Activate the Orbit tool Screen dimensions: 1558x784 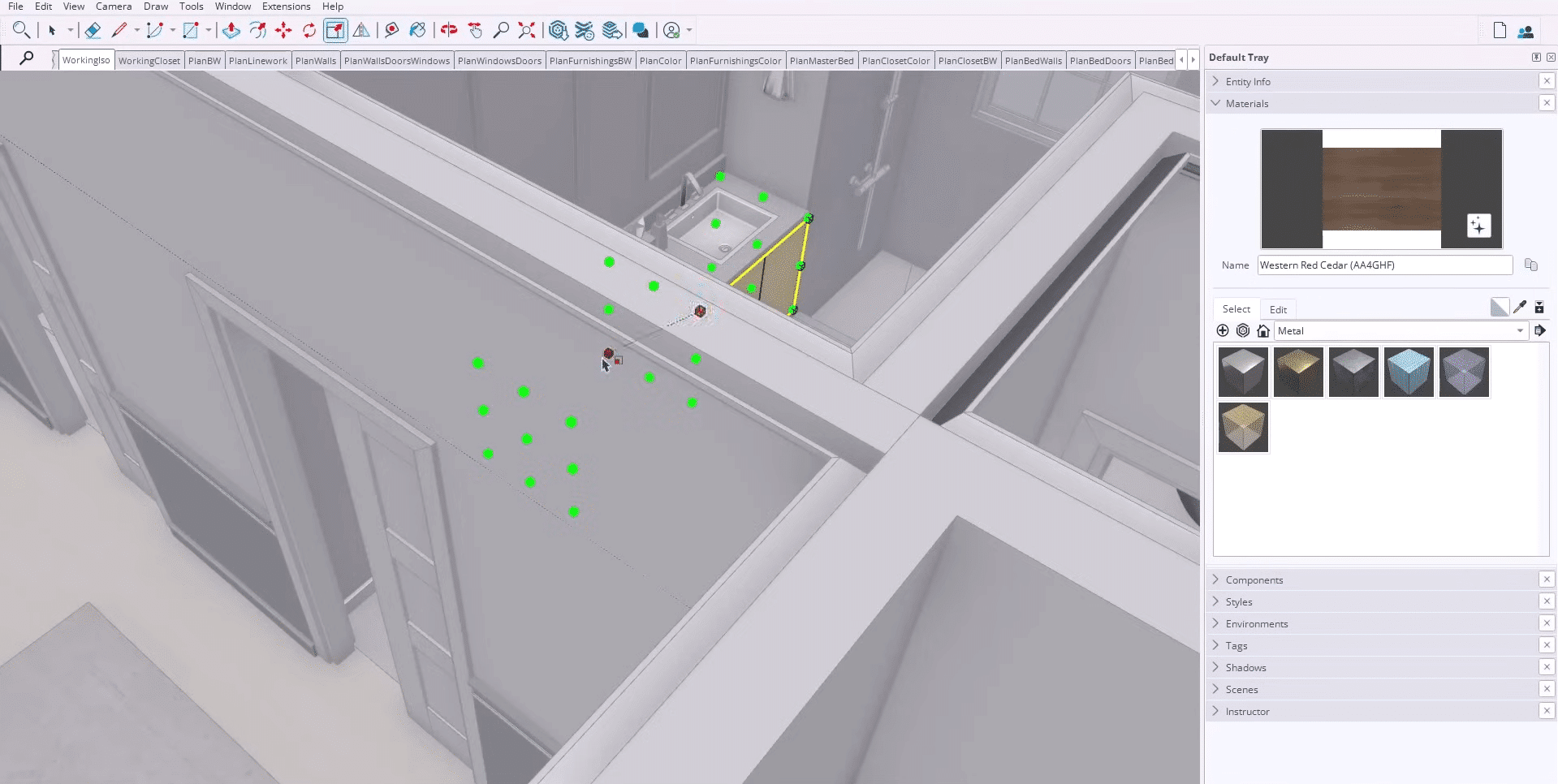point(449,30)
